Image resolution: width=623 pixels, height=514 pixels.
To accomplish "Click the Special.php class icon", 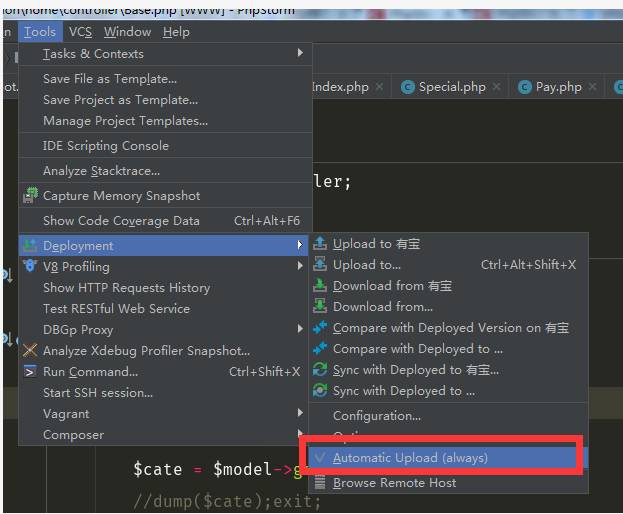I will point(408,87).
